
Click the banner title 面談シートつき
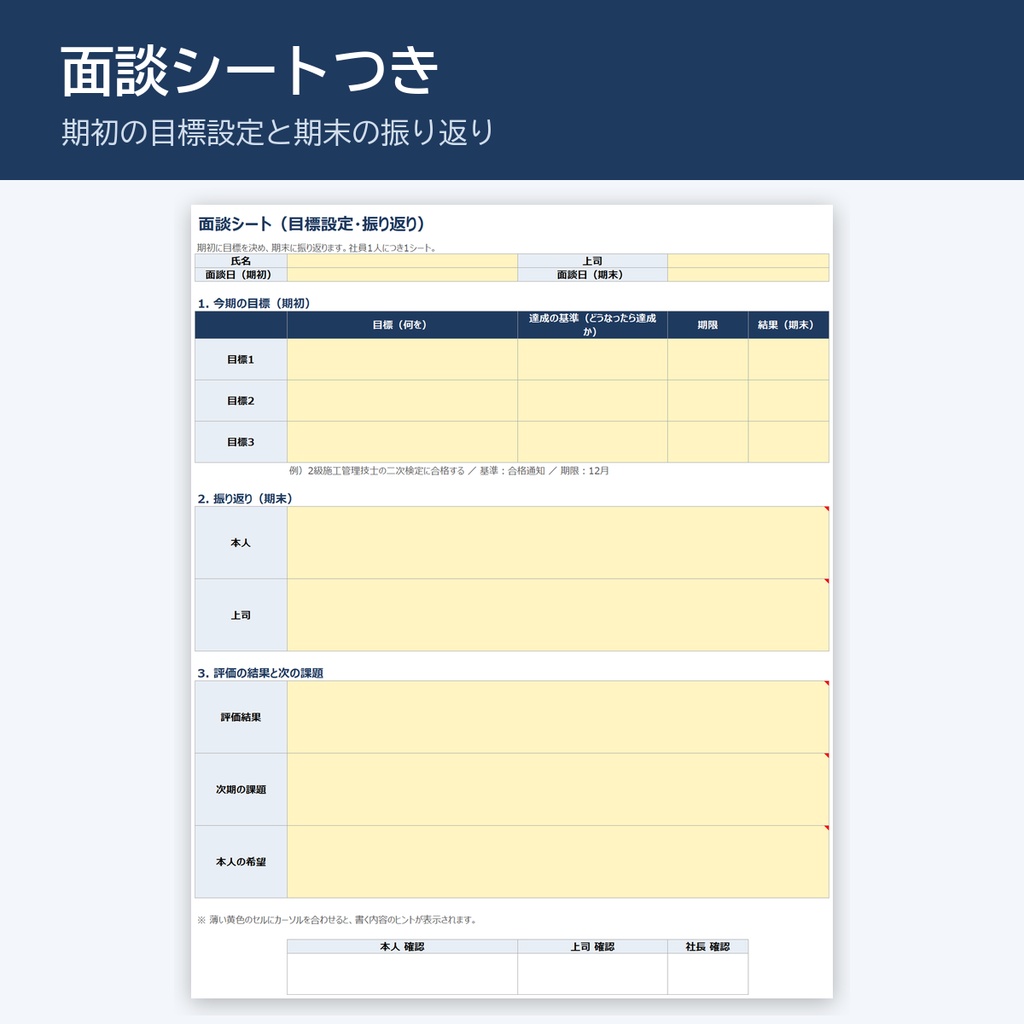[x=249, y=71]
